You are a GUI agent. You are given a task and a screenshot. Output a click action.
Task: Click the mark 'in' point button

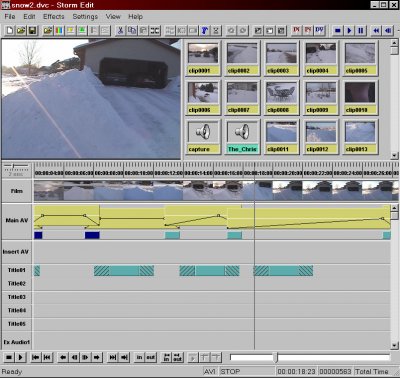tap(139, 358)
